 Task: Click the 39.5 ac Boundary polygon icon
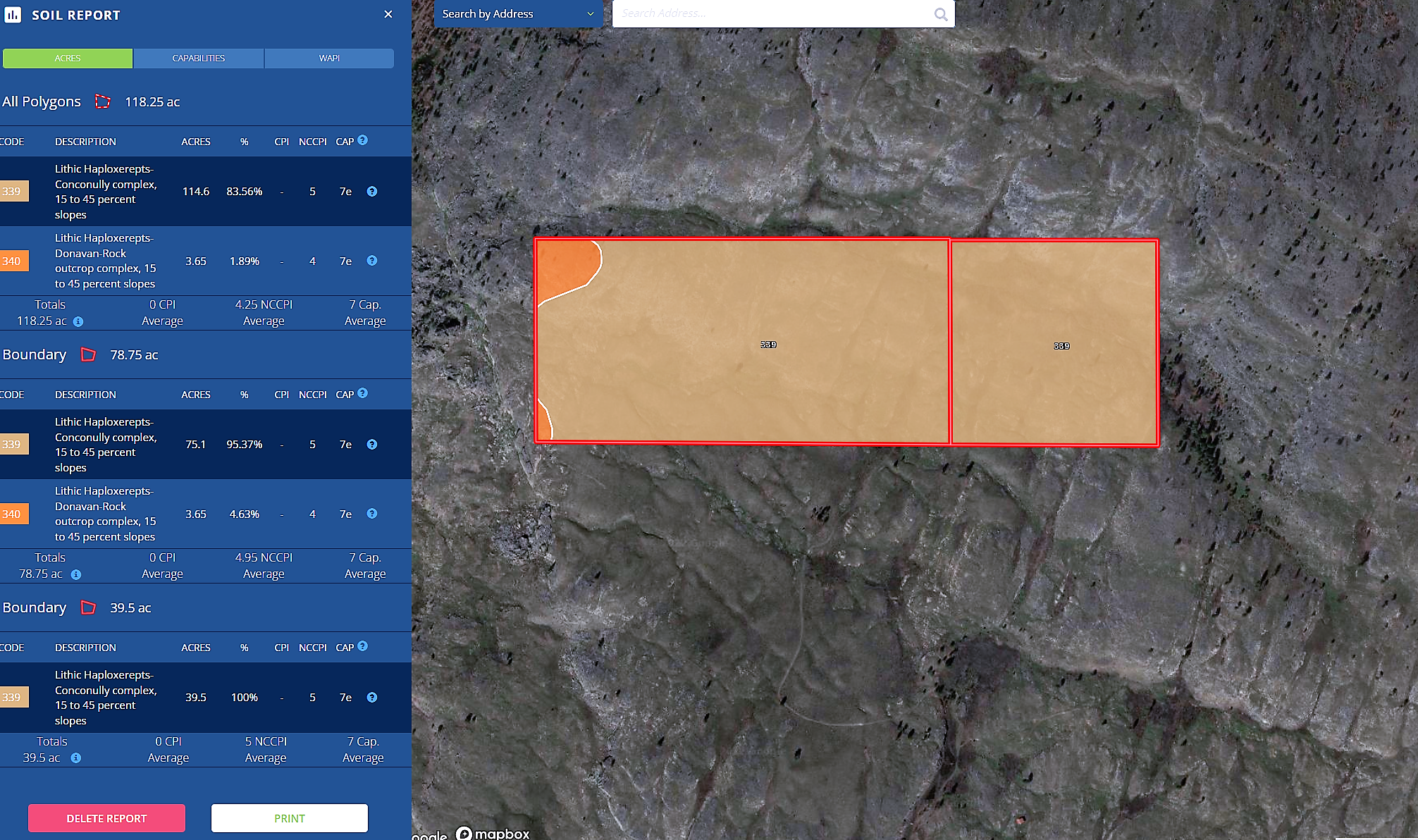pyautogui.click(x=88, y=607)
